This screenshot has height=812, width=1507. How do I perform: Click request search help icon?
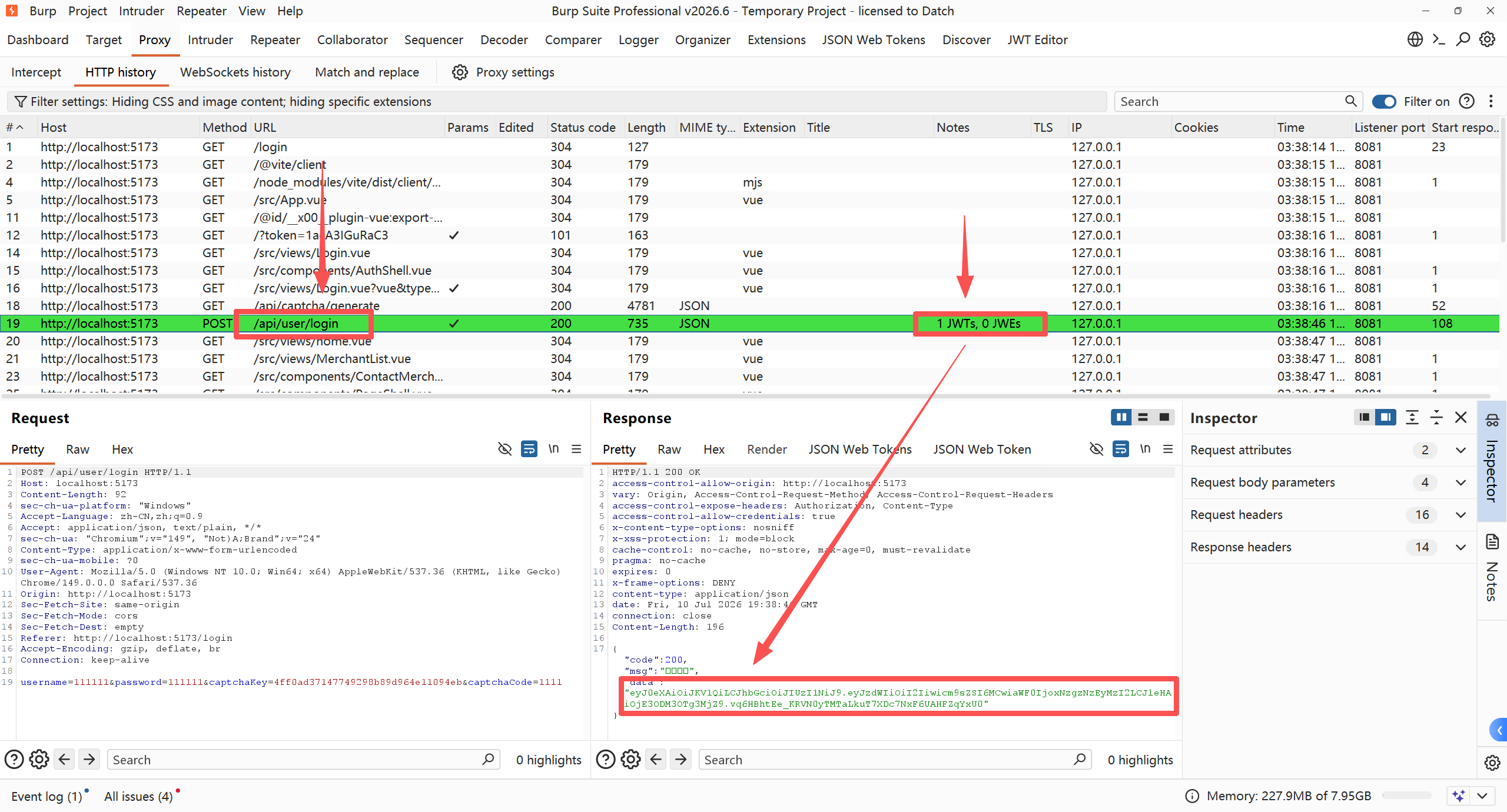(x=14, y=760)
